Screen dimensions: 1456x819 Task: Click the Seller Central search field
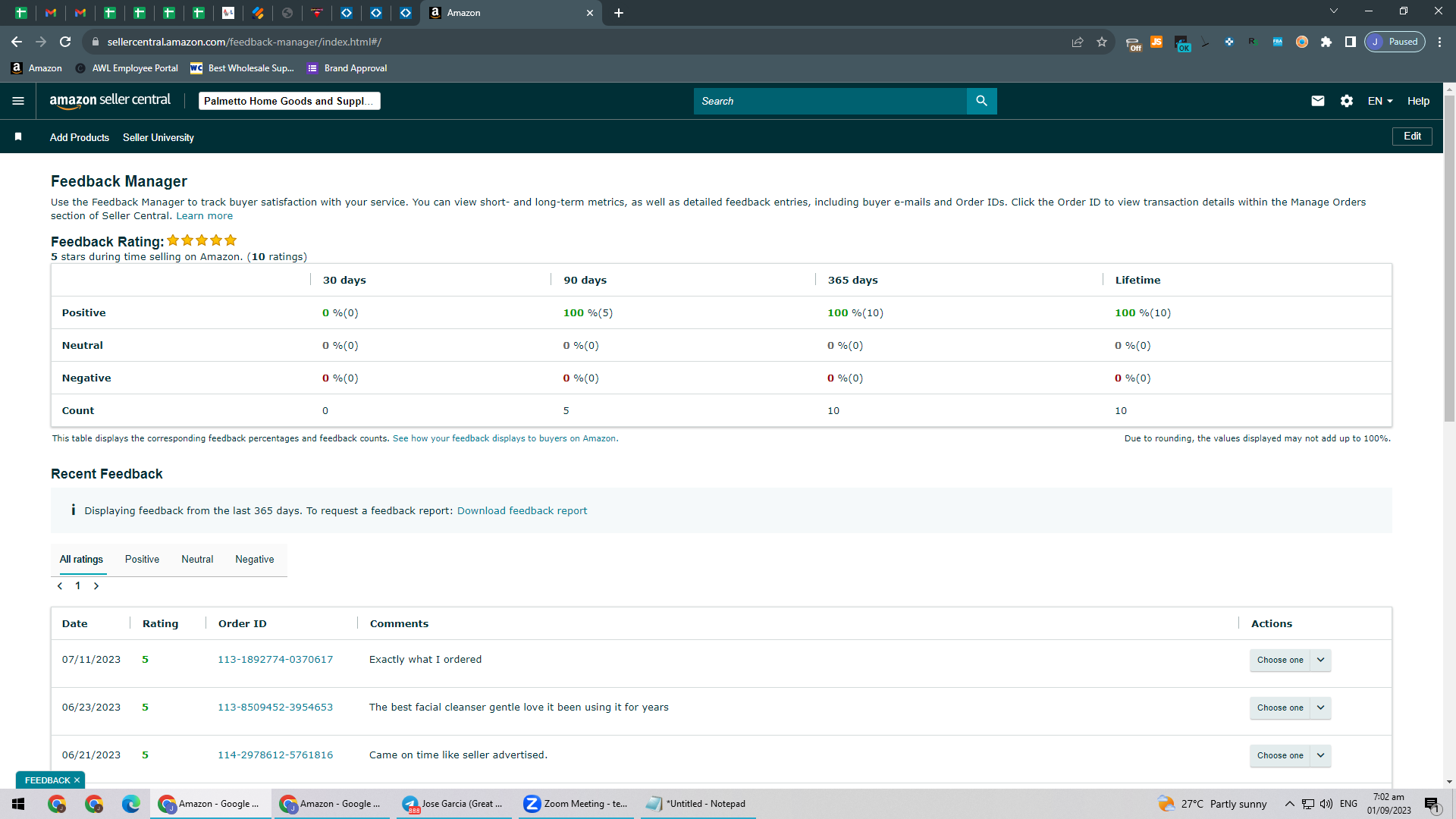(830, 101)
